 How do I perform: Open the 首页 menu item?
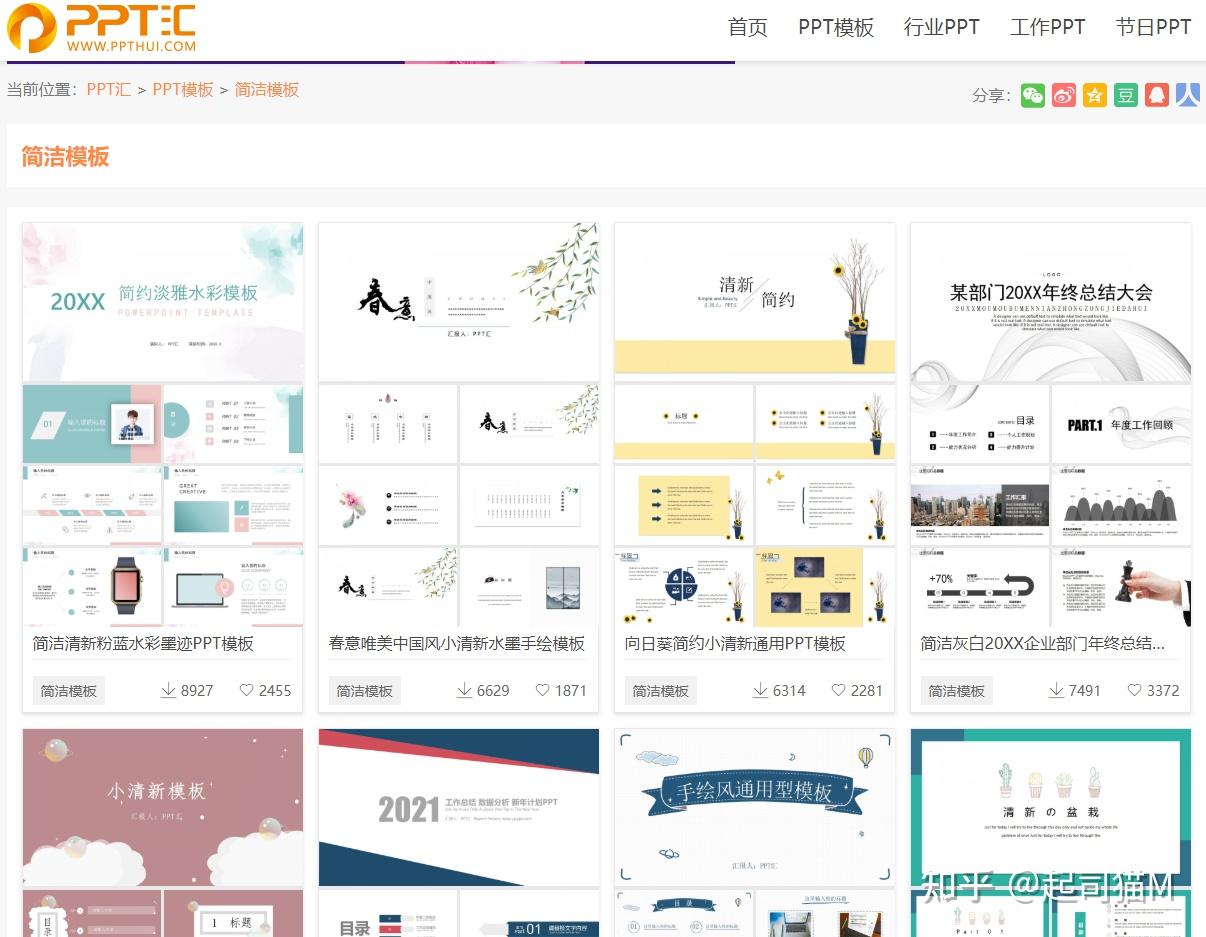click(747, 27)
